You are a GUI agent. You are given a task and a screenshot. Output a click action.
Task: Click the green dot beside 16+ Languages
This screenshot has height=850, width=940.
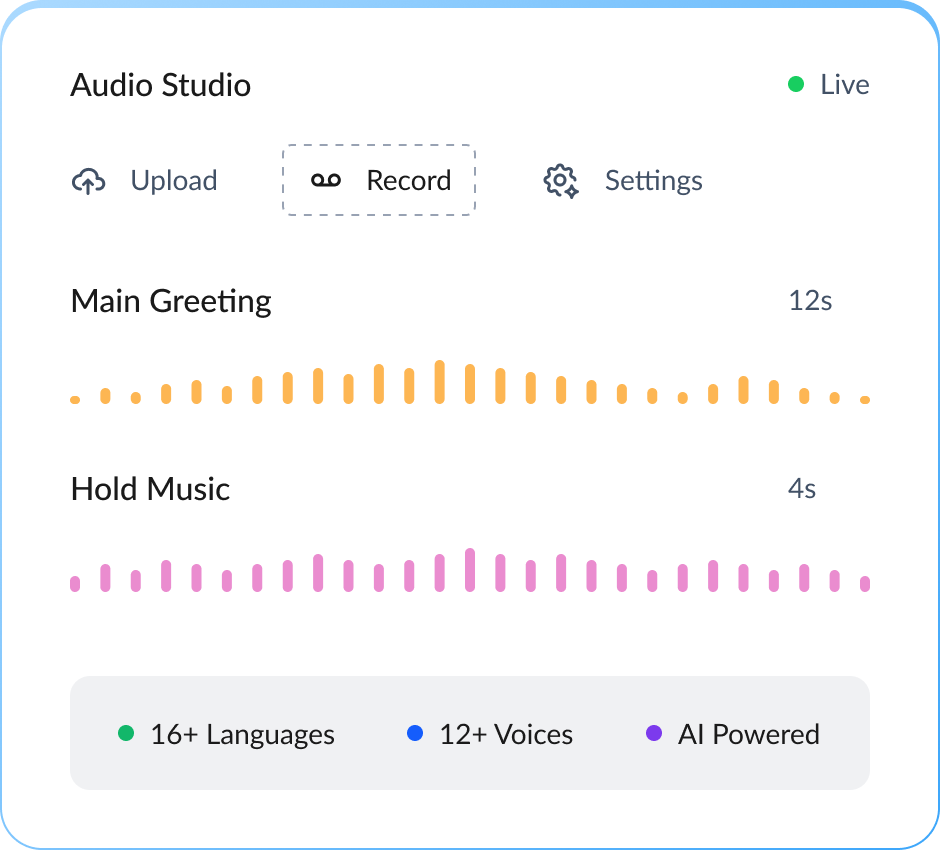point(126,734)
